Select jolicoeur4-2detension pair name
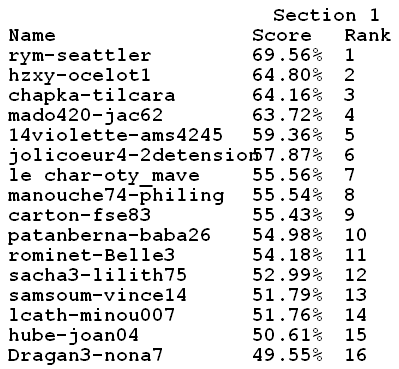This screenshot has height=369, width=399. (132, 156)
